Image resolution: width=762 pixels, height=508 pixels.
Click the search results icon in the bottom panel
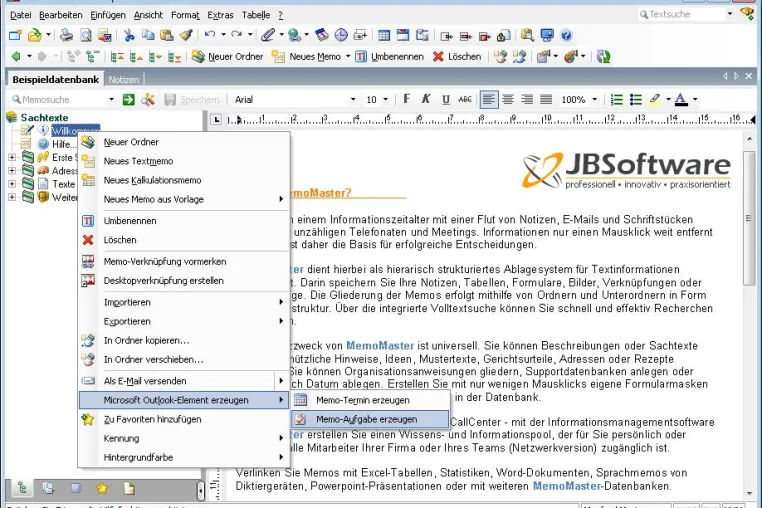[48, 488]
